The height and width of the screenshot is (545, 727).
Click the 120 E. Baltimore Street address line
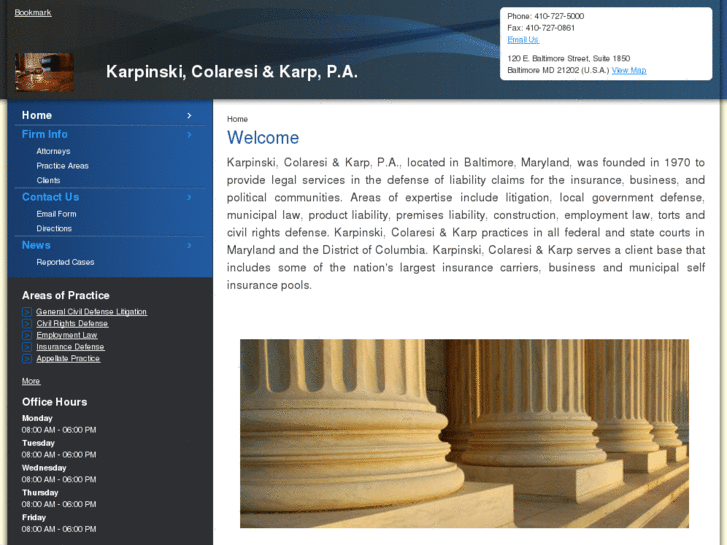(x=568, y=58)
